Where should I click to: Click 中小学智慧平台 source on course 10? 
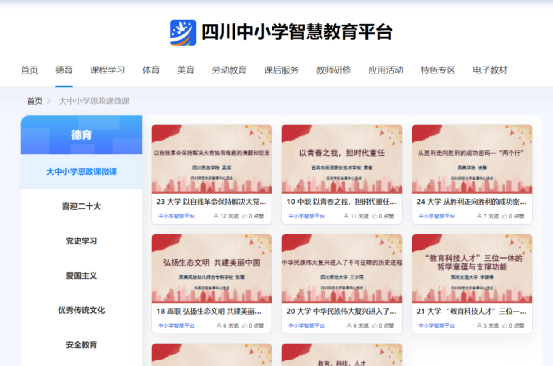(x=306, y=216)
